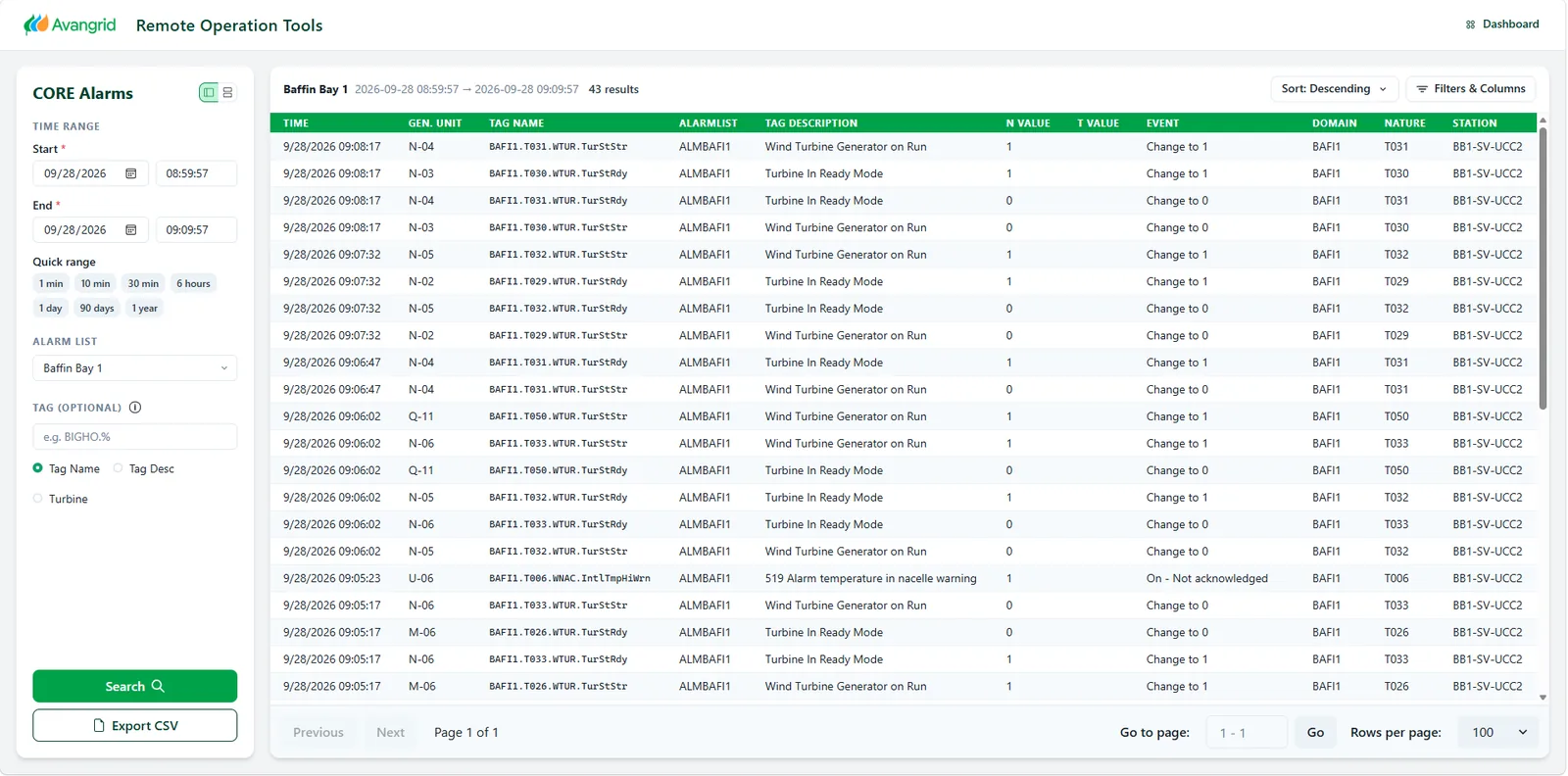
Task: Click the Go to page input box
Action: pos(1247,733)
